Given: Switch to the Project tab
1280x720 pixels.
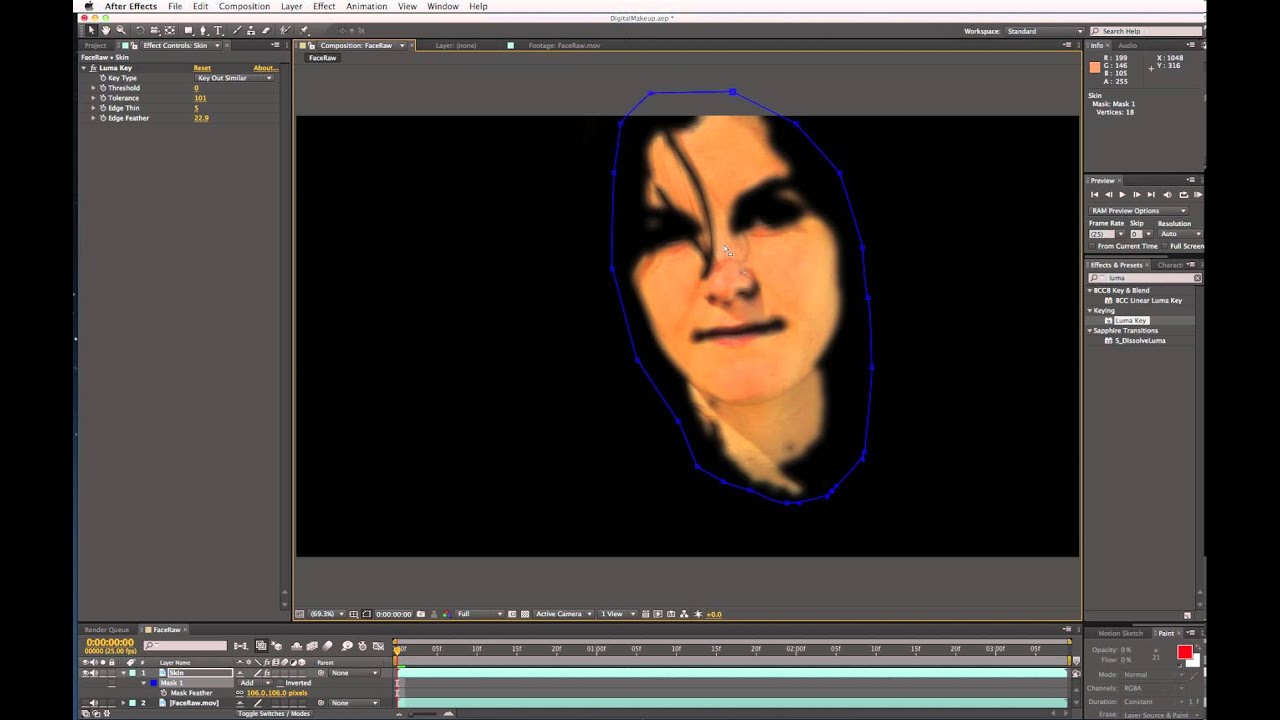Looking at the screenshot, I should coord(96,46).
